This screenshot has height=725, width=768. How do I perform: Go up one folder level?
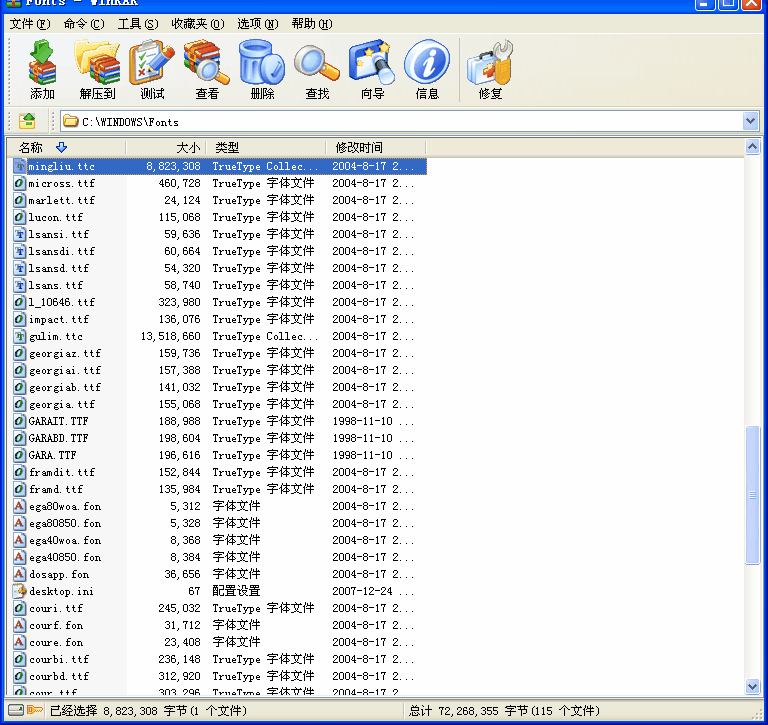pos(28,121)
